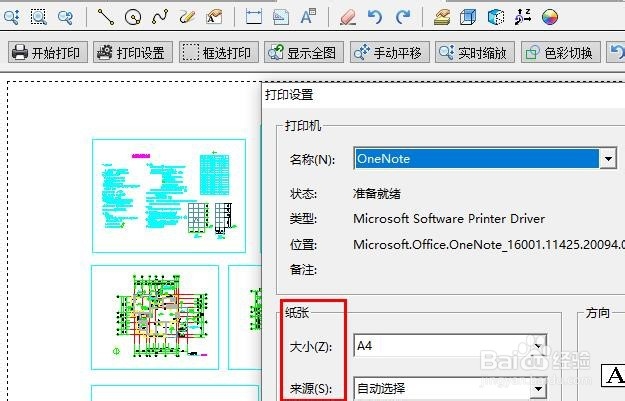Open 打印设置 from the print toolbar
The image size is (625, 401).
click(x=133, y=52)
